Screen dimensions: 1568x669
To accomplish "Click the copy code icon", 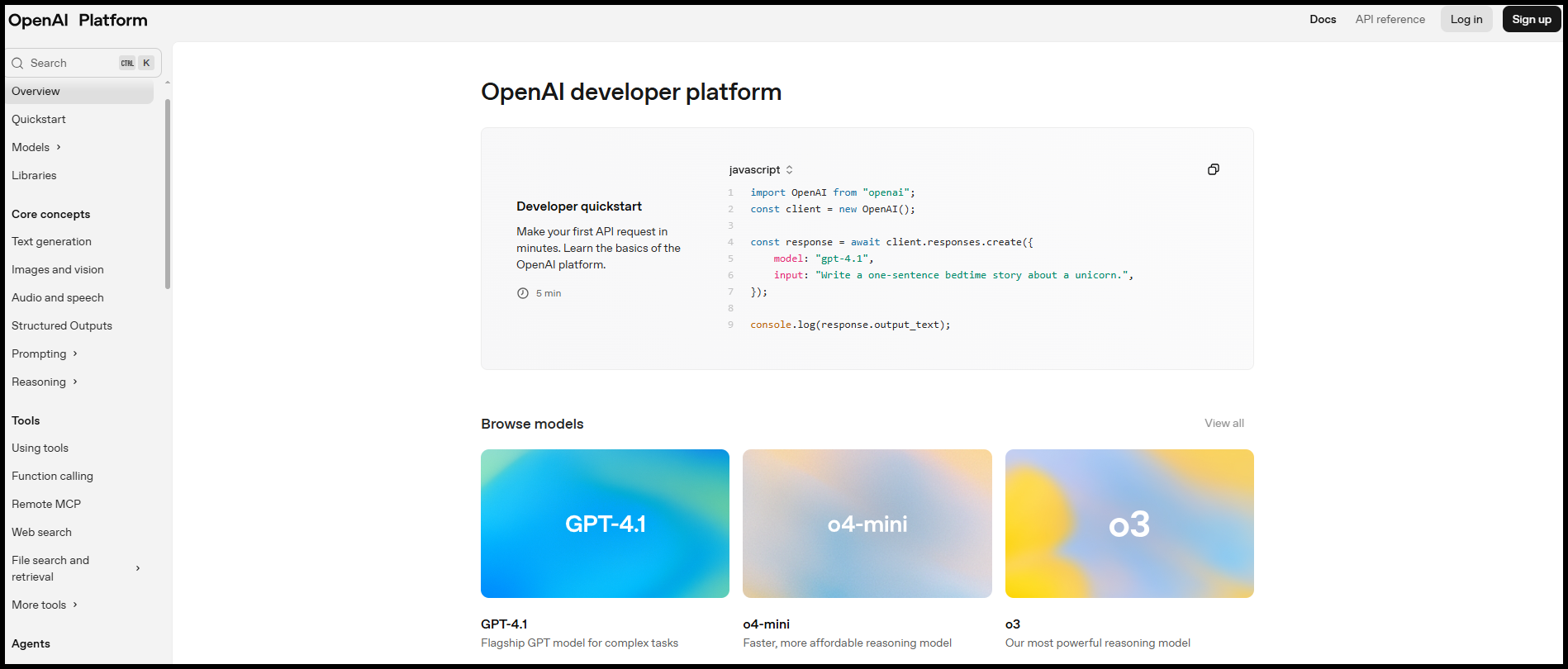I will pyautogui.click(x=1213, y=169).
